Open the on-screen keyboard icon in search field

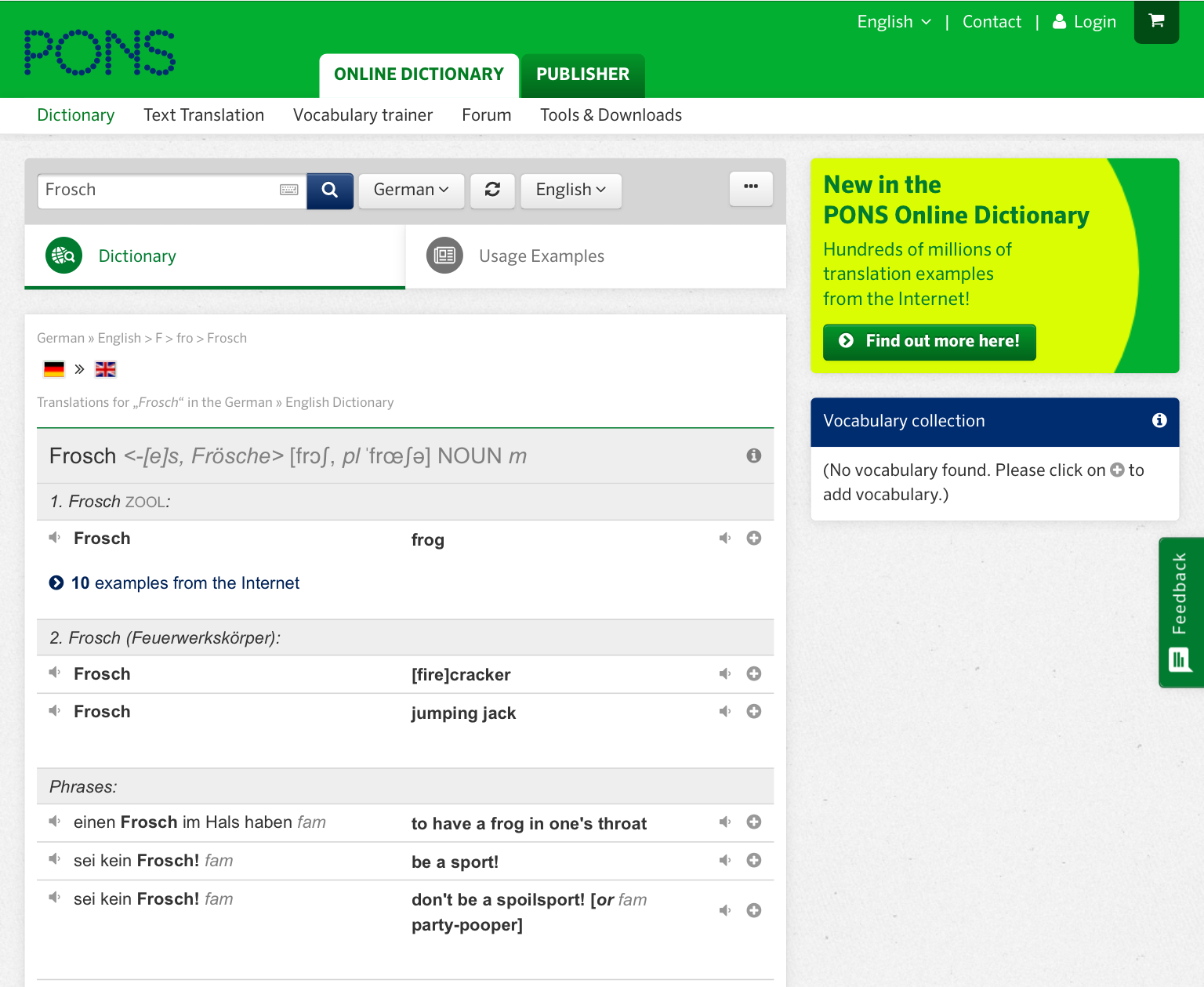pyautogui.click(x=288, y=191)
